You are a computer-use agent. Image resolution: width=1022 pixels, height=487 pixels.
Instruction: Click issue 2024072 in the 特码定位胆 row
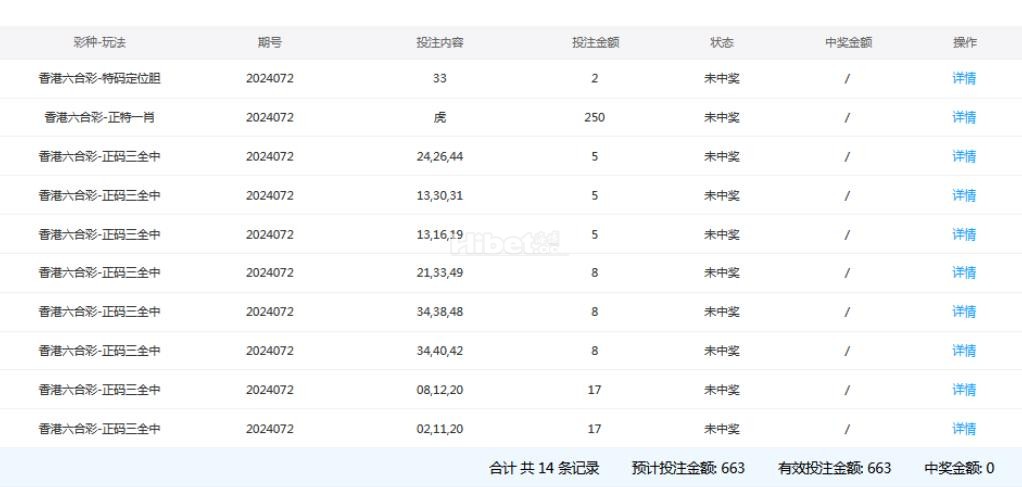click(x=270, y=78)
